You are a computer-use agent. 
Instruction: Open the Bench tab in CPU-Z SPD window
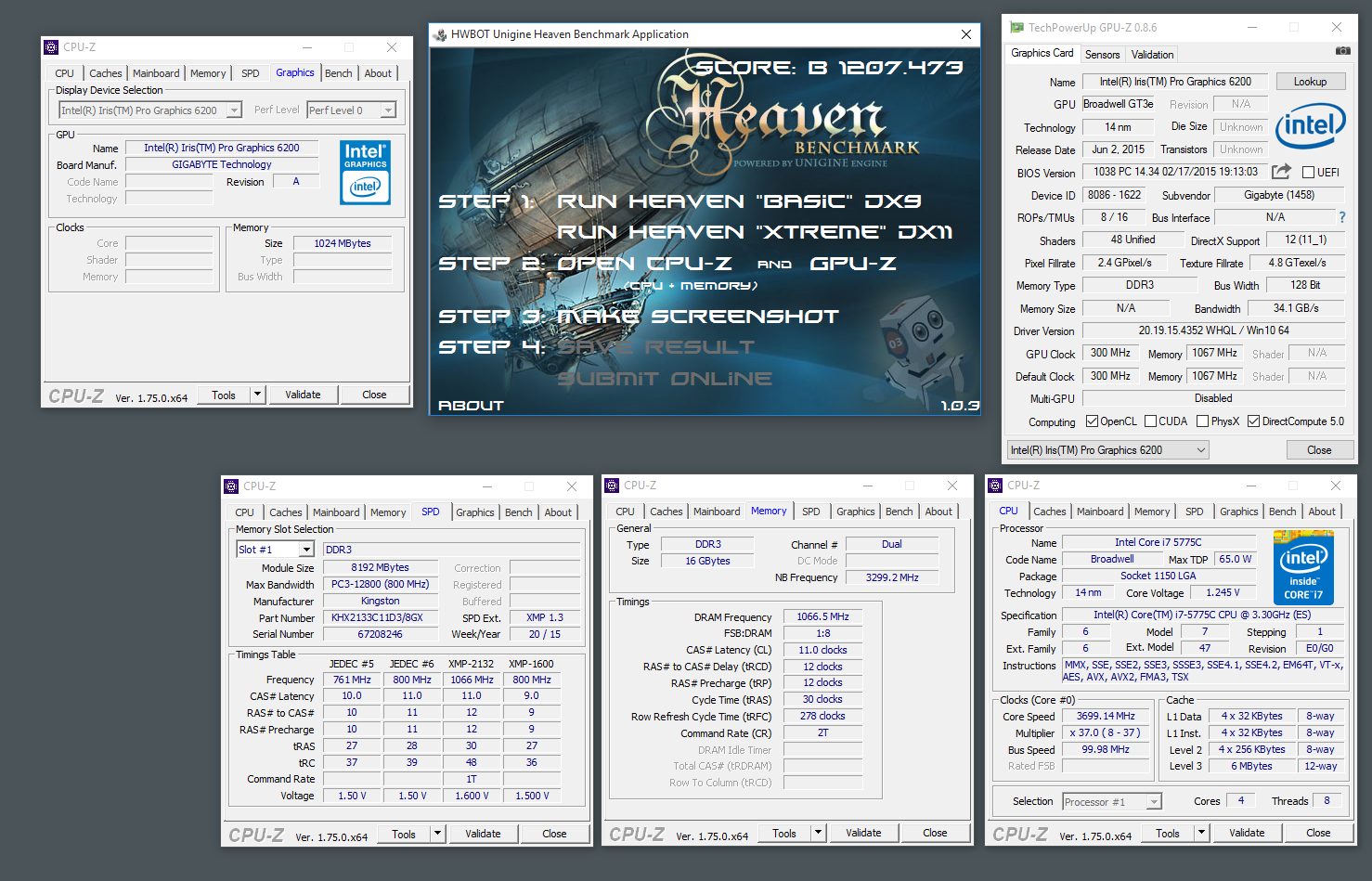click(519, 512)
